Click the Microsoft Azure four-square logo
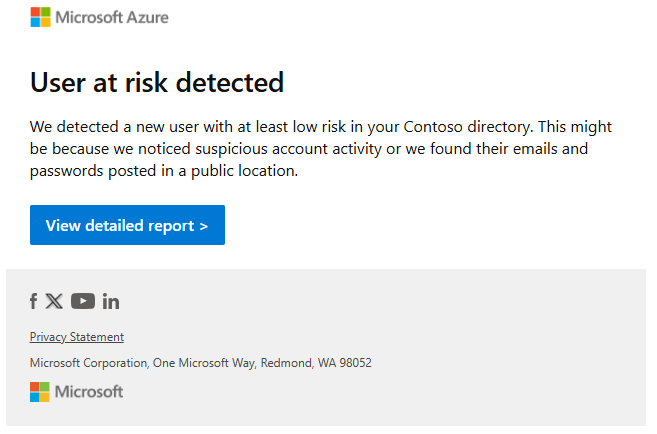The height and width of the screenshot is (434, 657). pyautogui.click(x=40, y=17)
